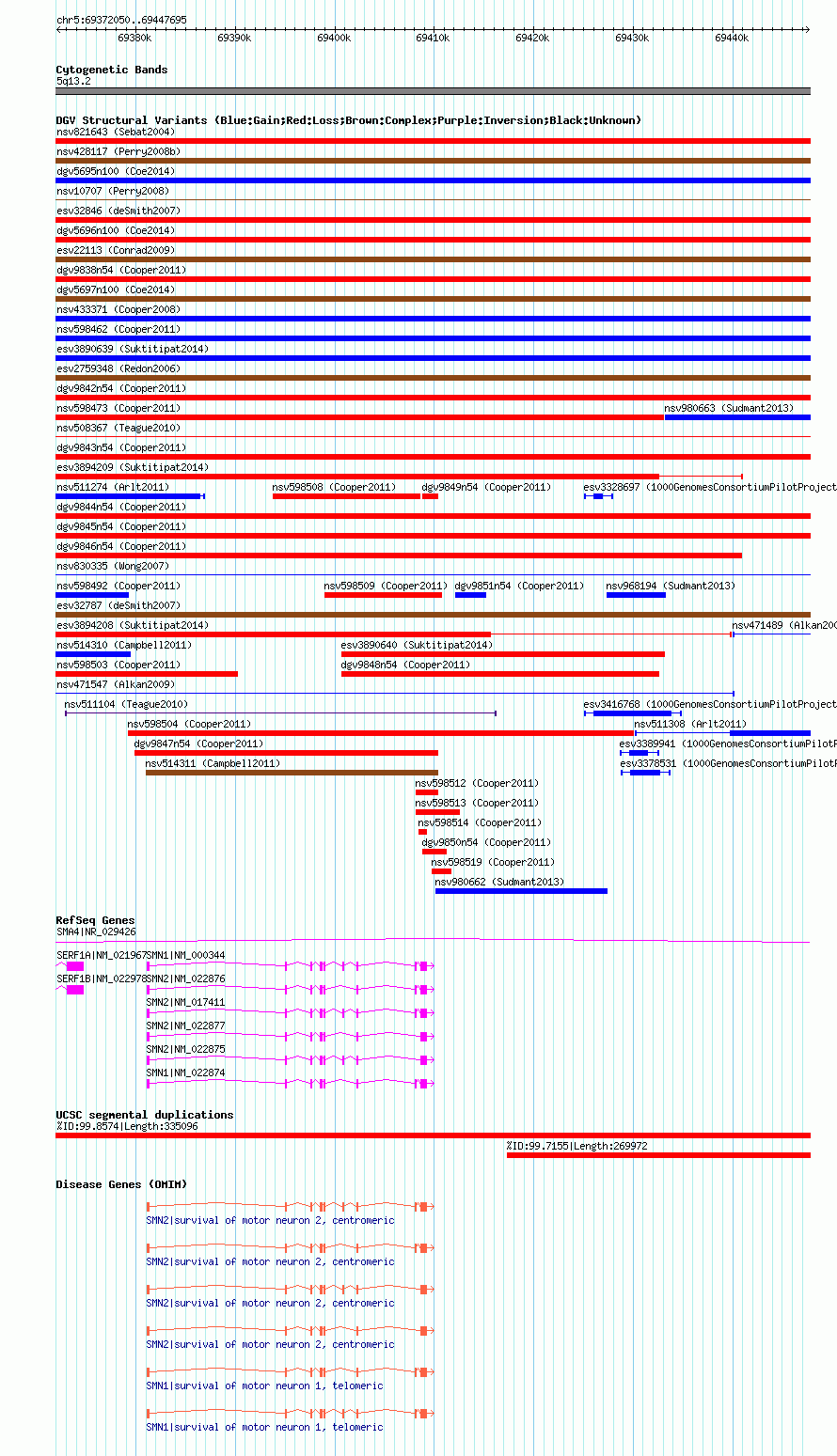This screenshot has width=837, height=1456.
Task: Click the red bar under nsv598508
Action: (346, 496)
